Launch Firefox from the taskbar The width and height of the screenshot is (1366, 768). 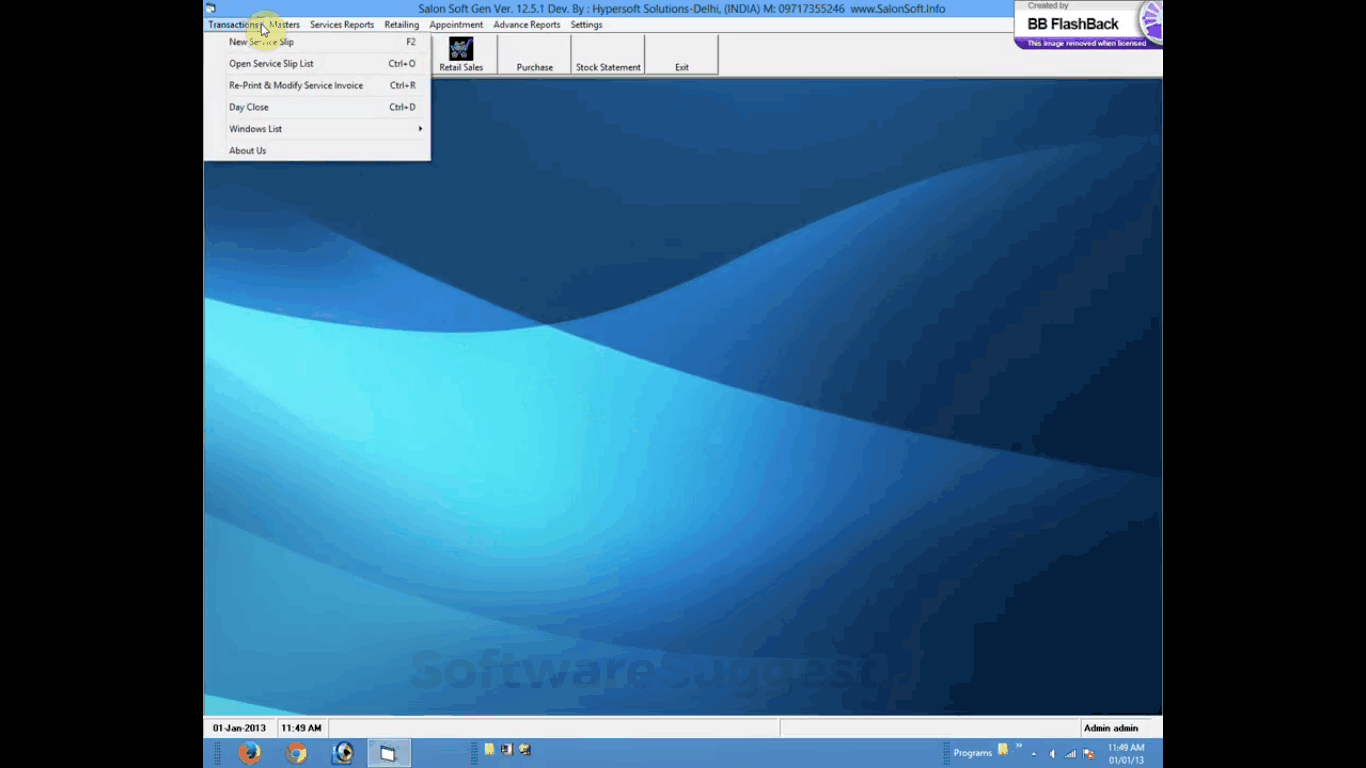pyautogui.click(x=249, y=753)
